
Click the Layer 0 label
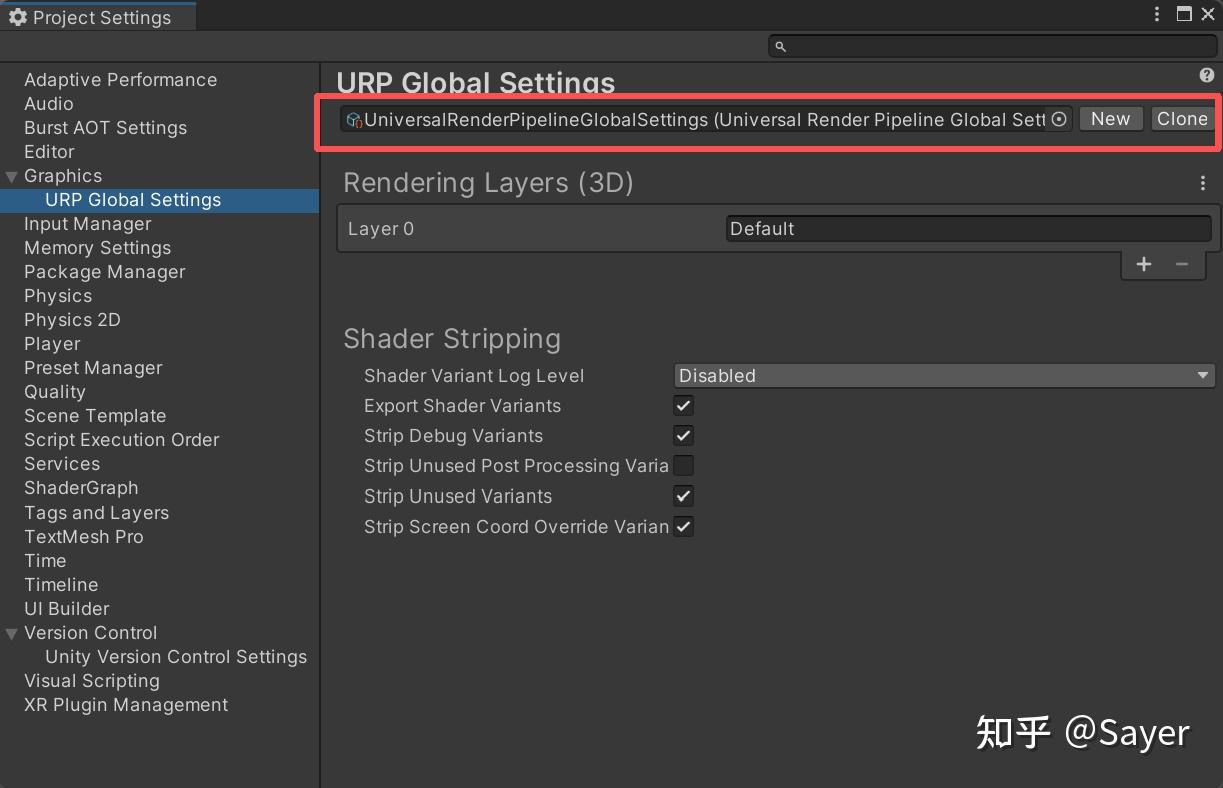(381, 229)
